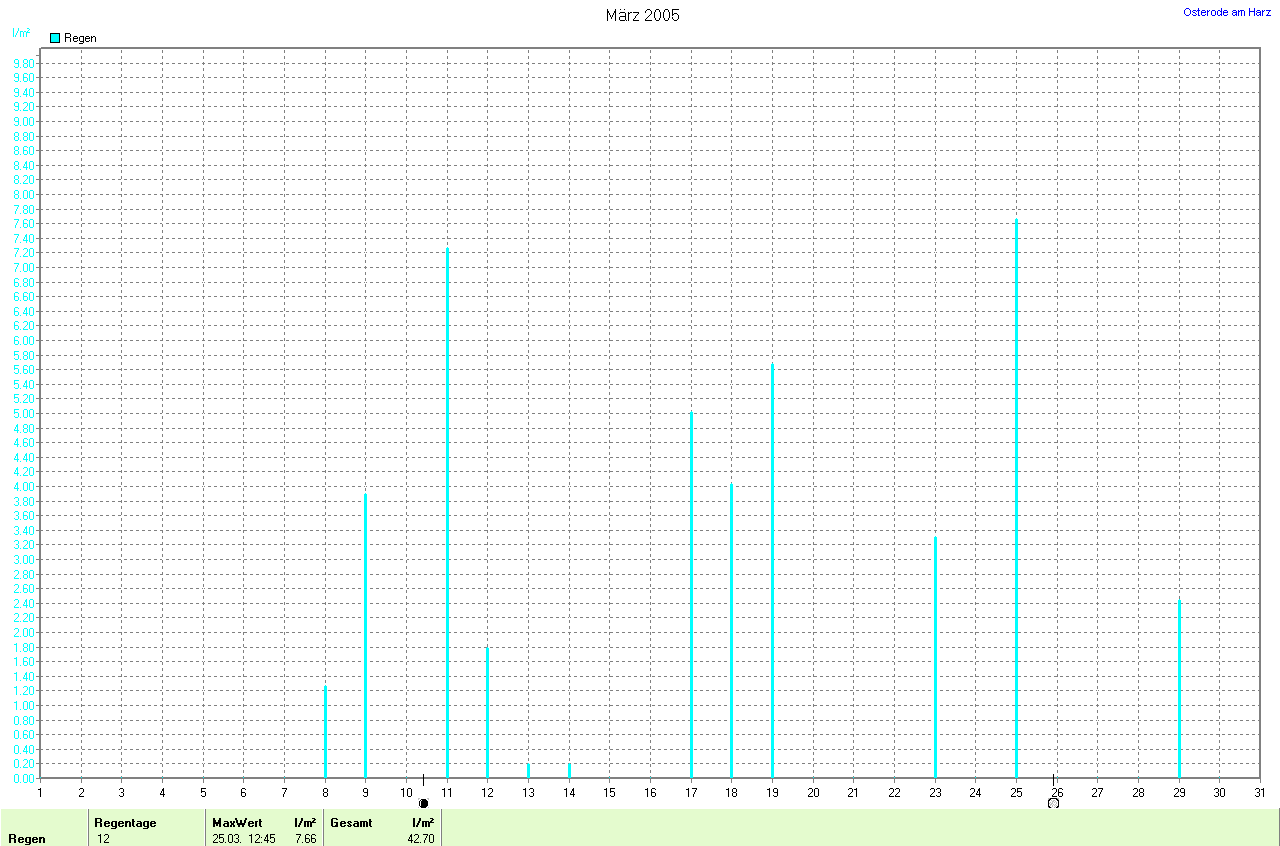Select the rain bar for day 18
Viewport: 1280px width, 846px height.
(x=731, y=630)
